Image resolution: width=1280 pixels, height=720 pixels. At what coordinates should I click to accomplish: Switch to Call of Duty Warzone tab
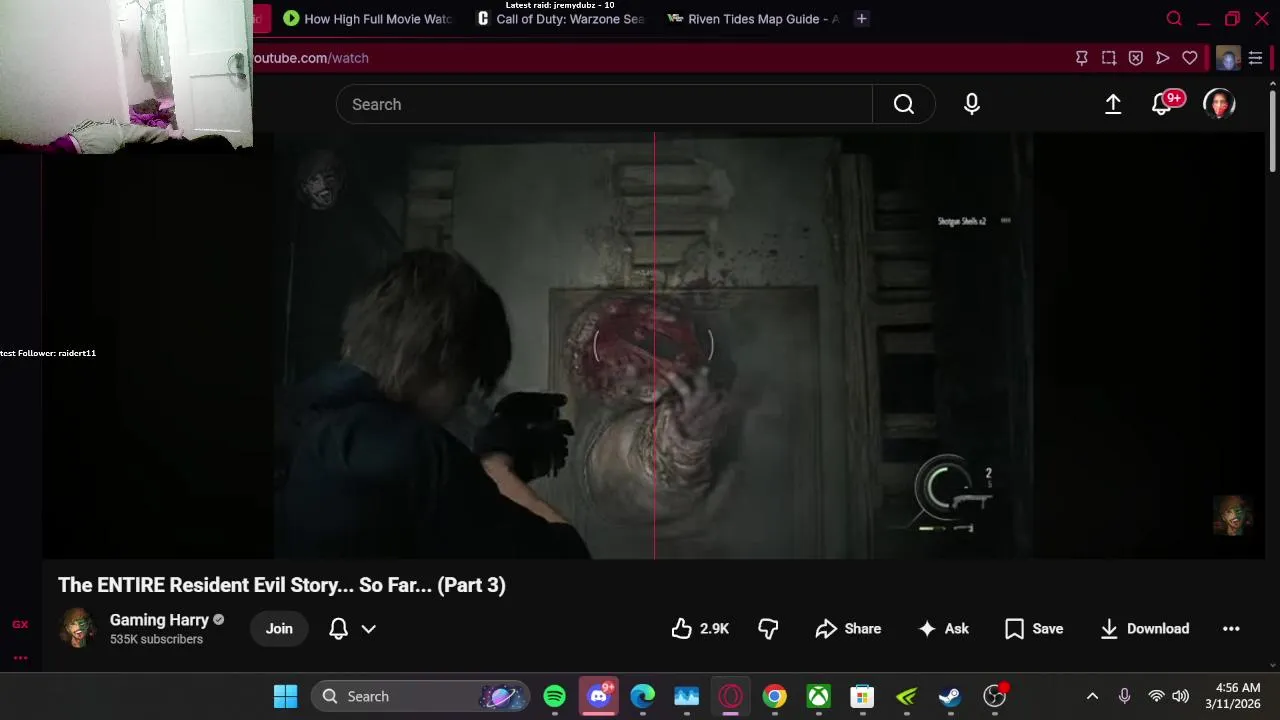tap(561, 18)
